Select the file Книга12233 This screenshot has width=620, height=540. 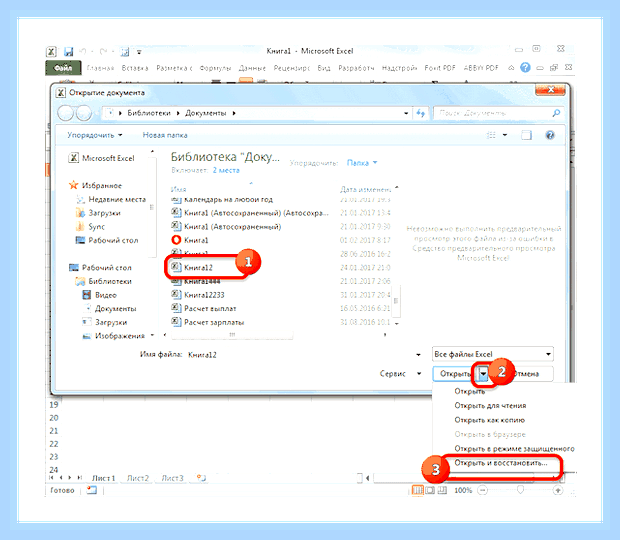pyautogui.click(x=198, y=295)
